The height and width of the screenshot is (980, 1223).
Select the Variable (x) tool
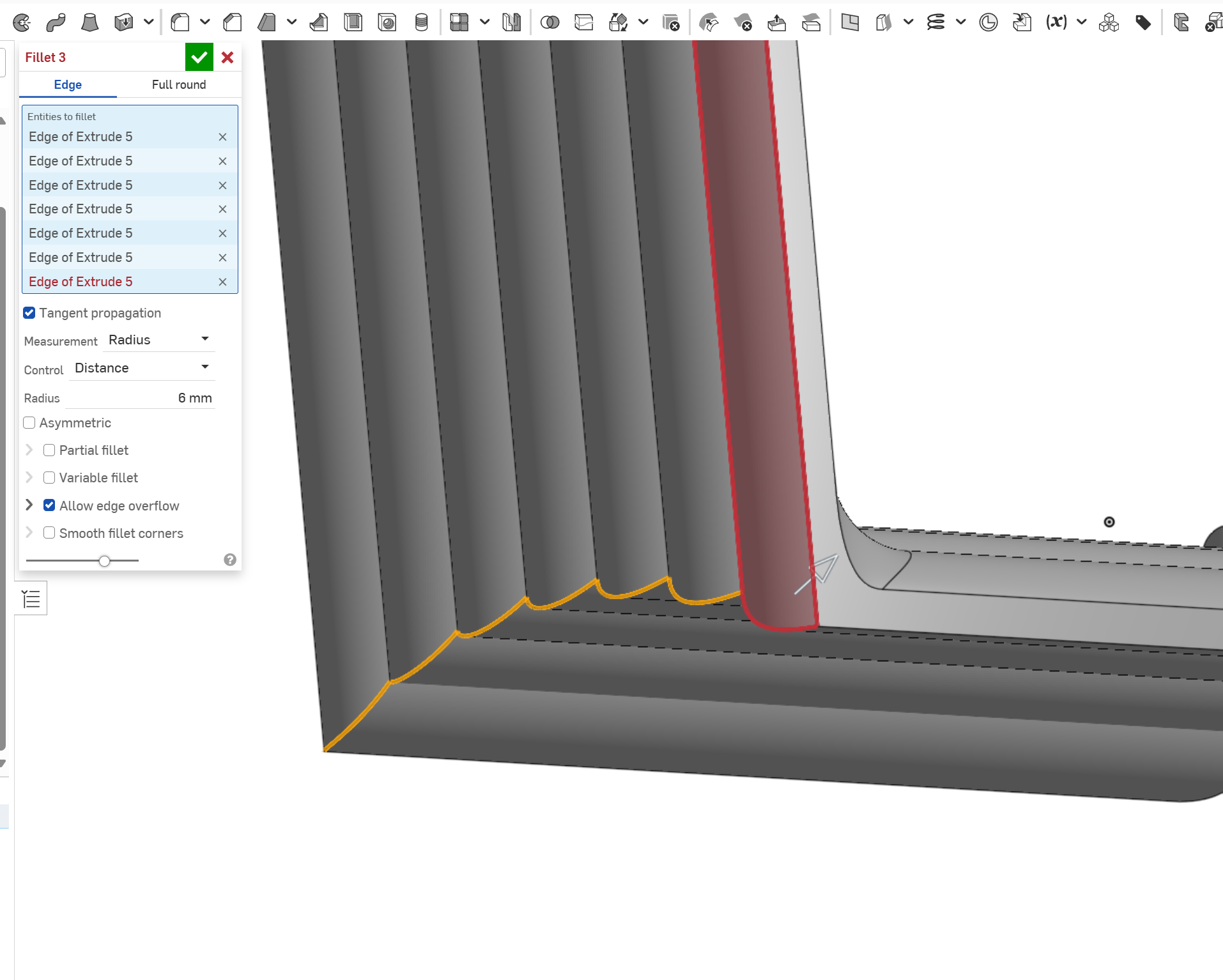[x=1056, y=23]
